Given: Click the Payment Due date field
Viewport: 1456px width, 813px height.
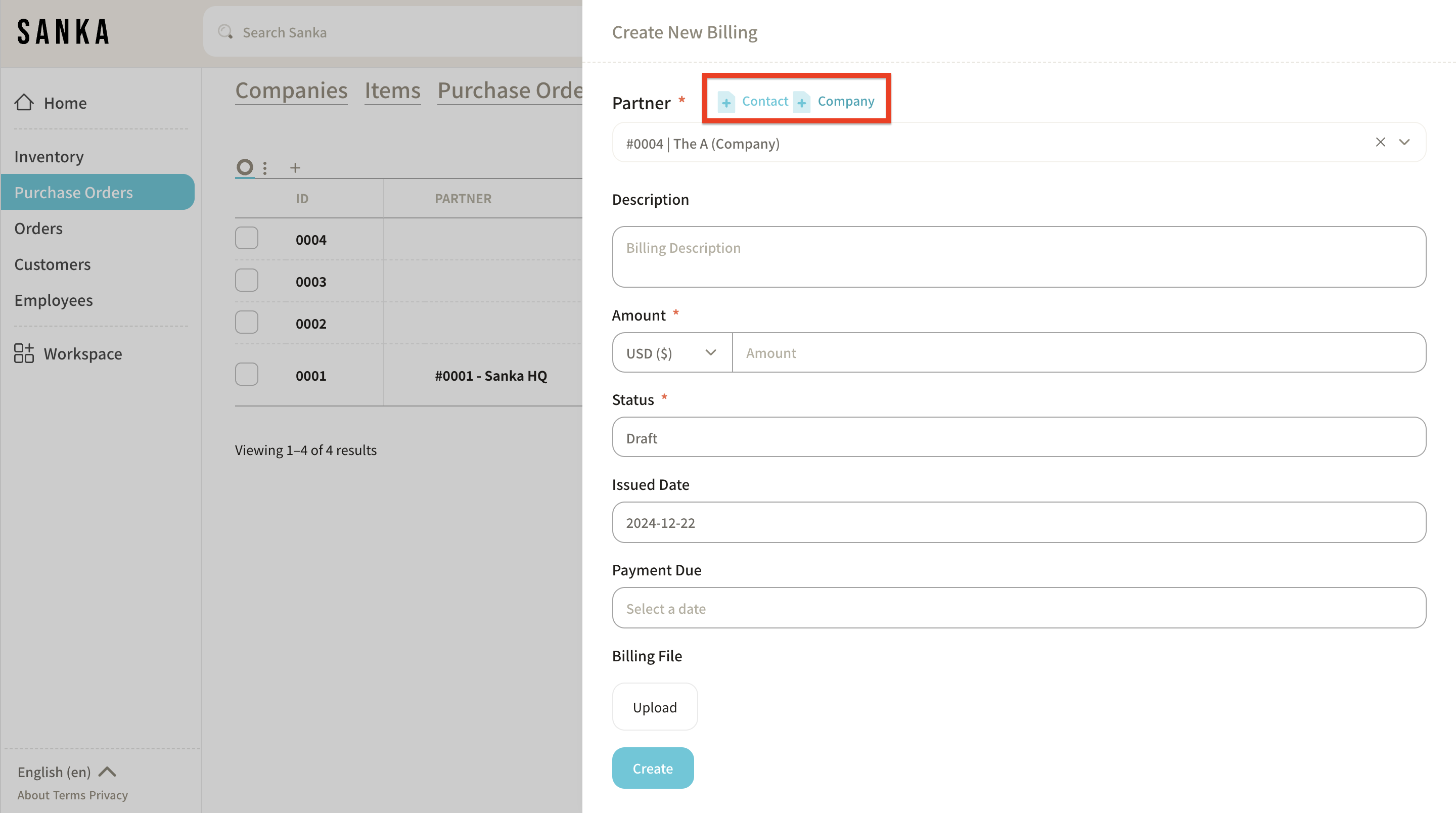Looking at the screenshot, I should tap(1019, 608).
